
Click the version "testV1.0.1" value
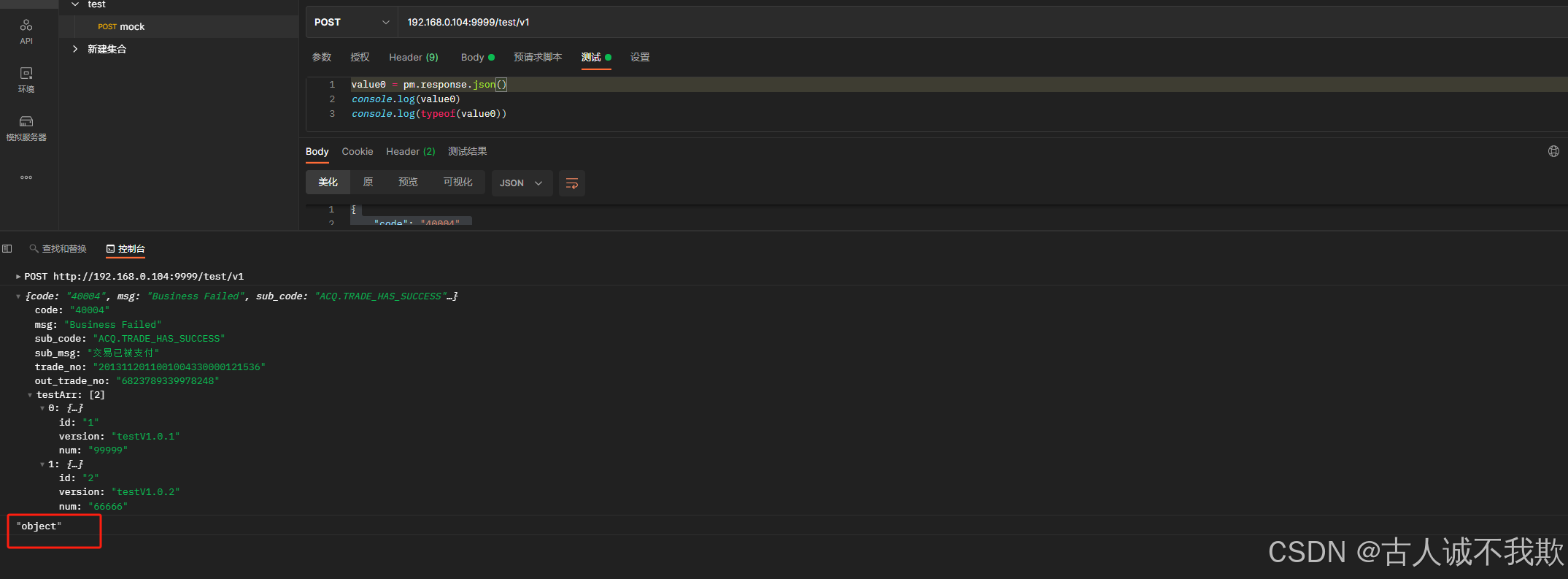pyautogui.click(x=146, y=437)
